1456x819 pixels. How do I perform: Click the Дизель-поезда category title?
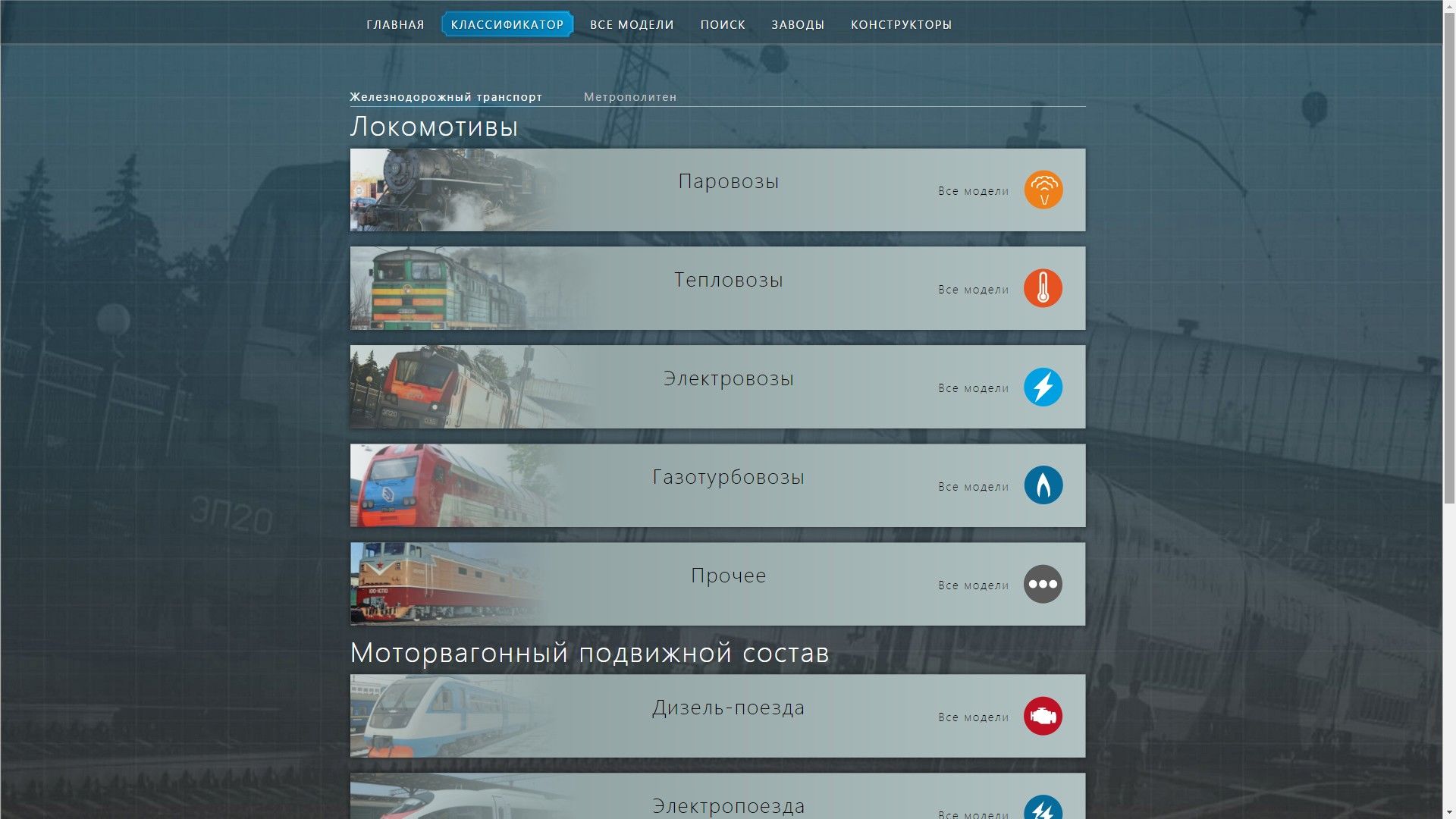pos(728,708)
